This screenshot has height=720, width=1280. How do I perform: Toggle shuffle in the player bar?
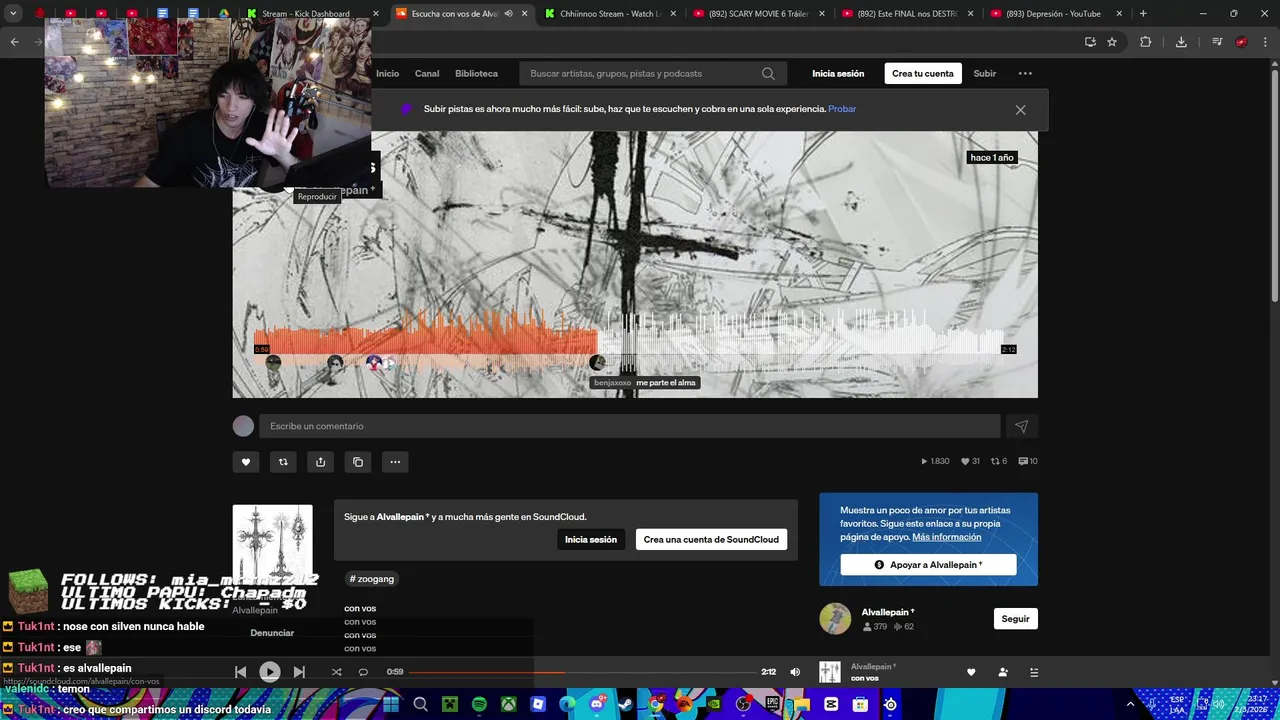pos(336,672)
